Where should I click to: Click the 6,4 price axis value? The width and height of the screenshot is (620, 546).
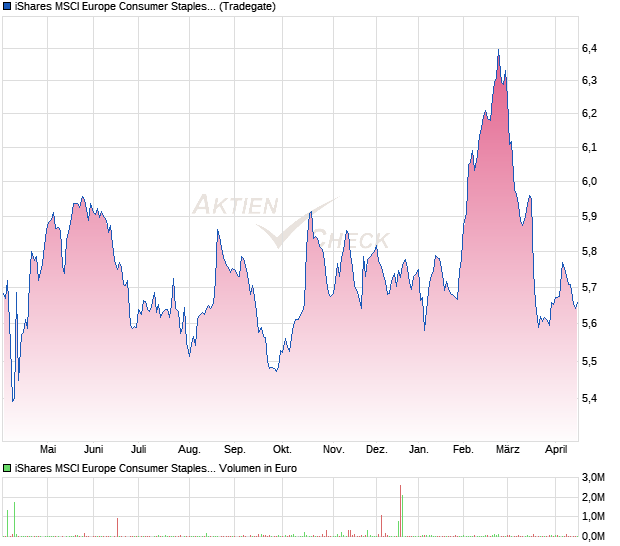coord(589,48)
